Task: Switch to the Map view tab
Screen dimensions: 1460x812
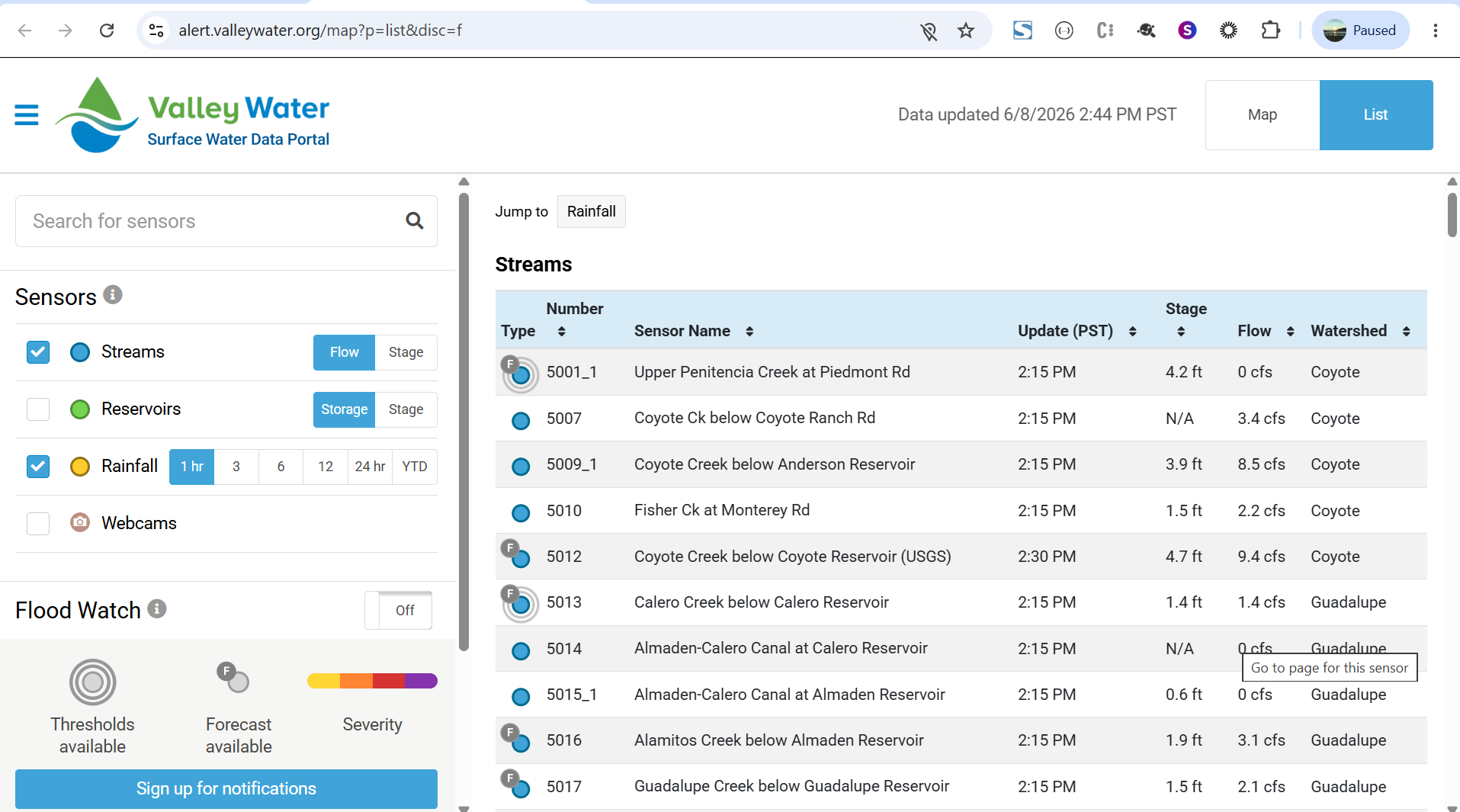Action: [x=1263, y=115]
